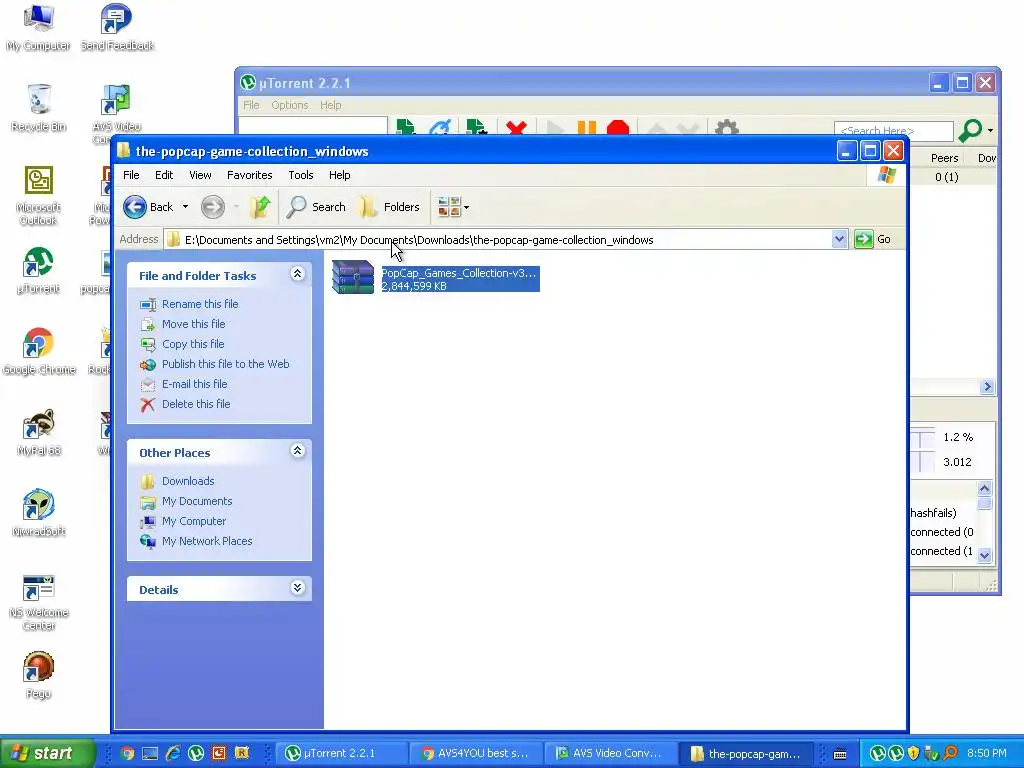Open the Search pane in Explorer
1024x768 pixels.
(317, 207)
